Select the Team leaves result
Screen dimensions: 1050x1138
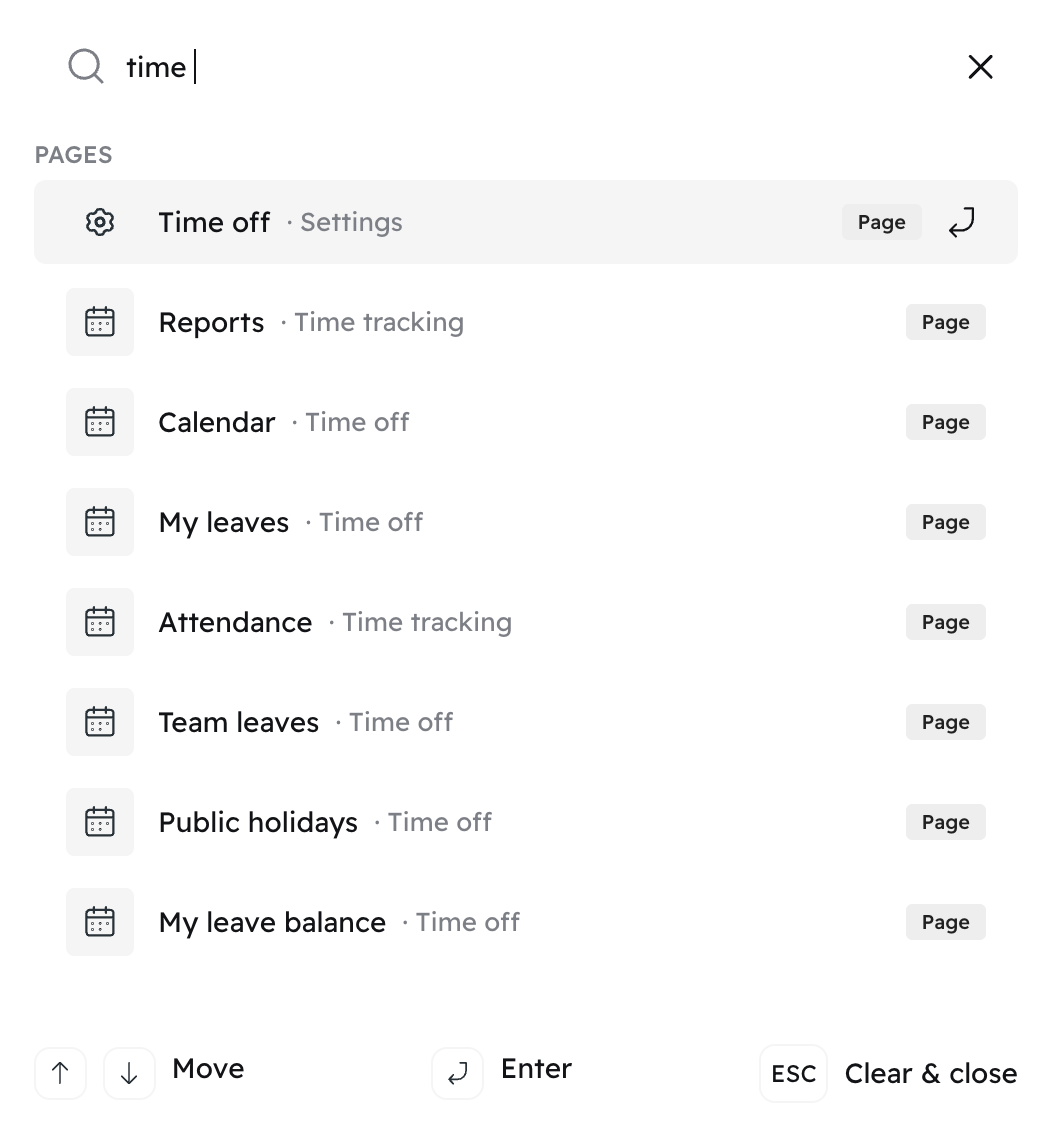click(x=526, y=723)
